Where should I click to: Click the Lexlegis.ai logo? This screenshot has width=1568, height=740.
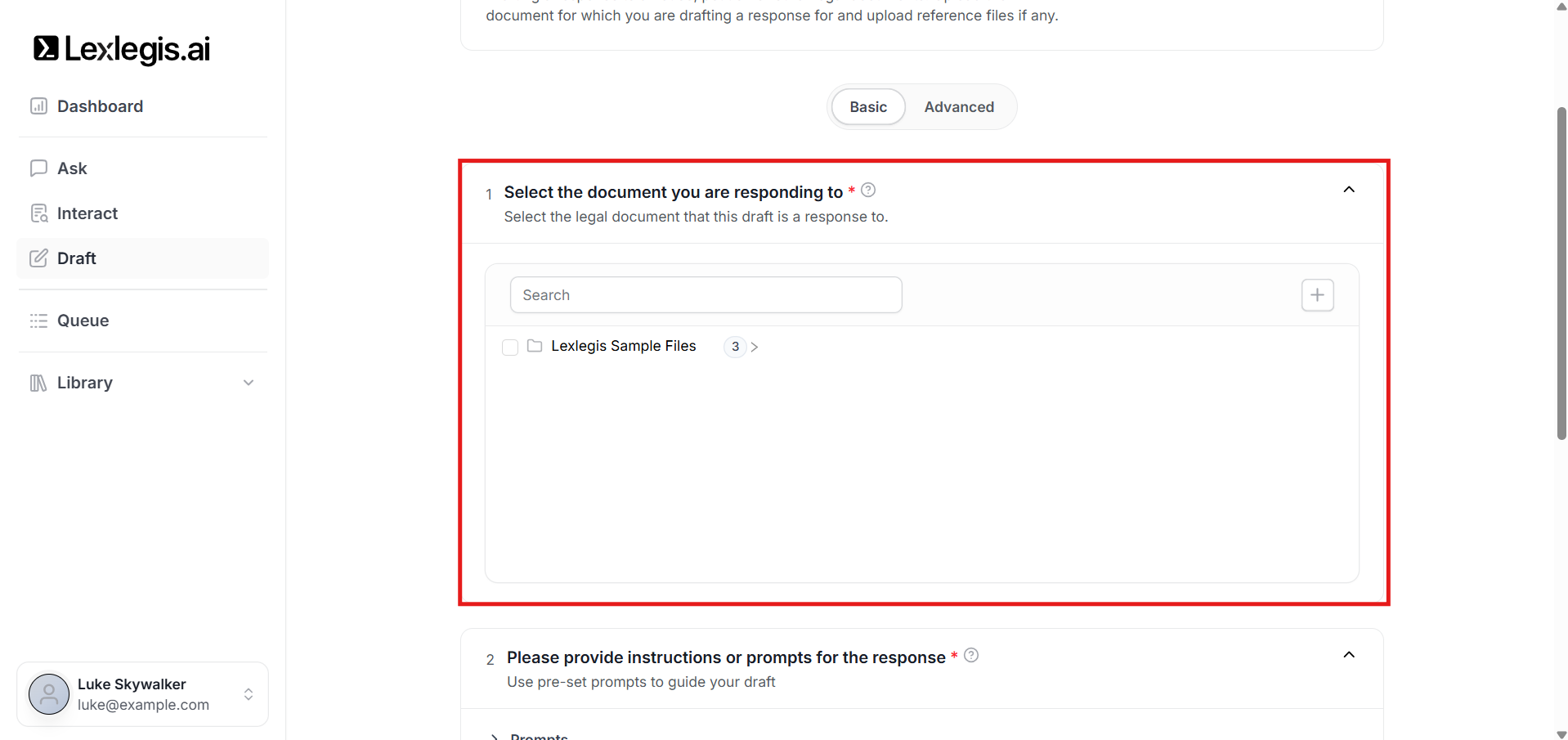122,49
